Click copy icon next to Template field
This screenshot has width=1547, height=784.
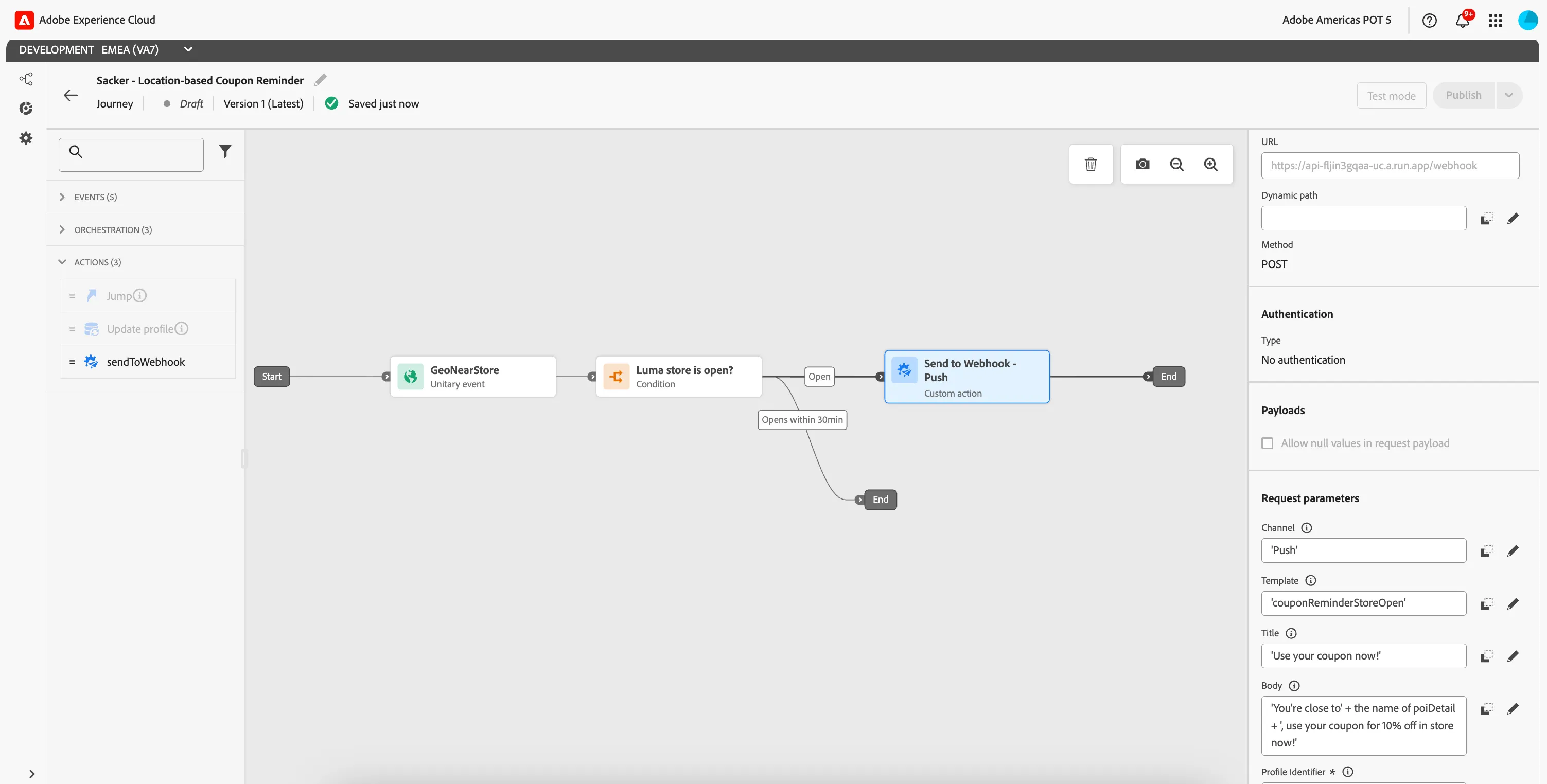1486,603
